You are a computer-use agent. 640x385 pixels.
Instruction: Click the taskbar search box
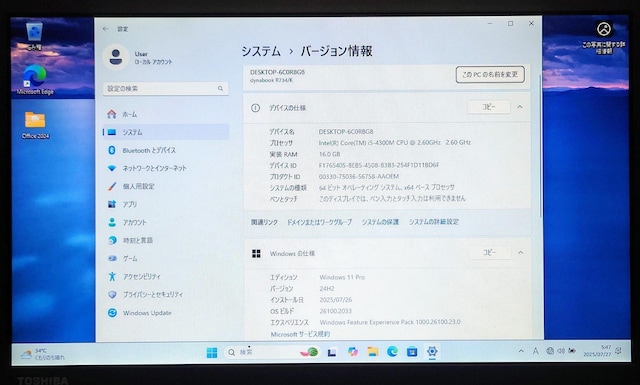pos(271,352)
